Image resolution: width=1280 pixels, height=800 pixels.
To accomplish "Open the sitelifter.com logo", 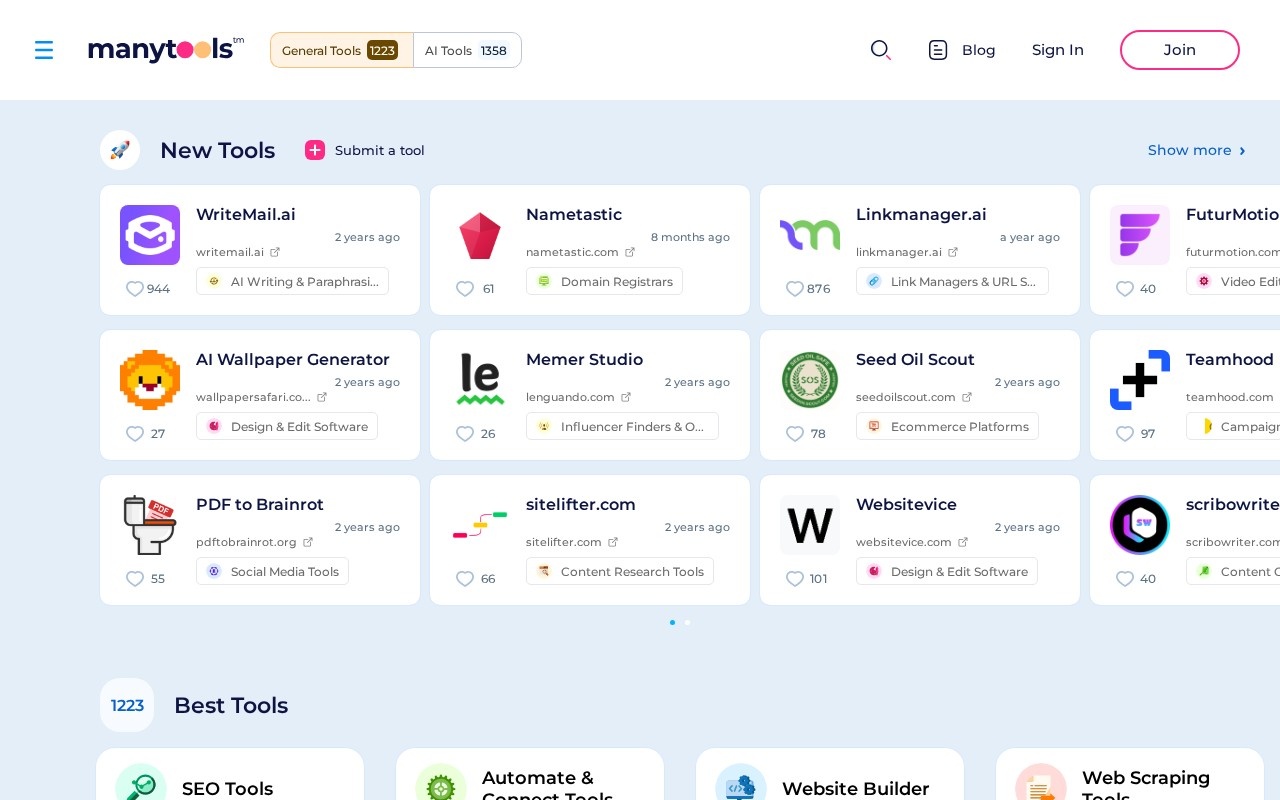I will coord(480,525).
